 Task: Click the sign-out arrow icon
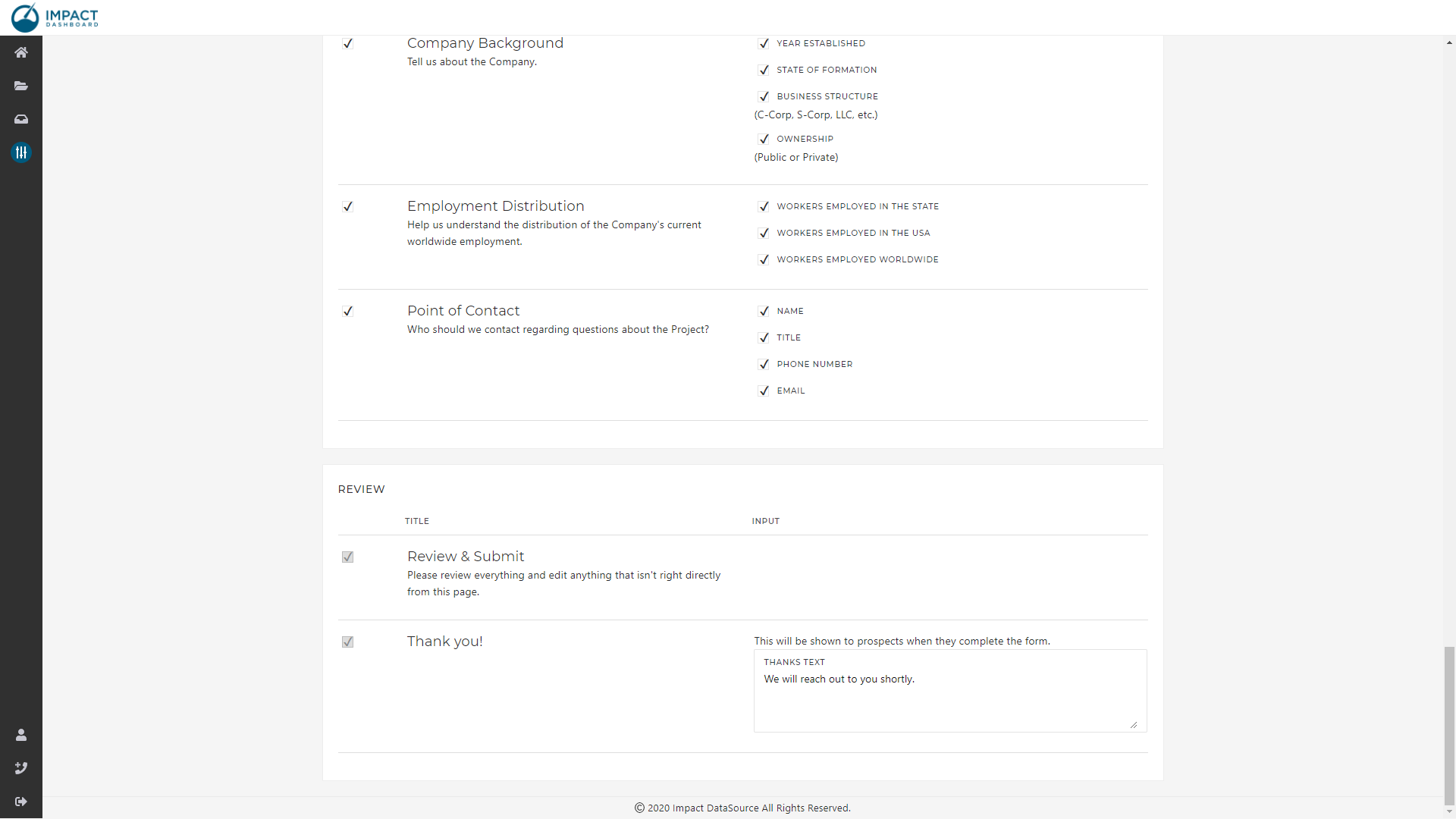pyautogui.click(x=21, y=802)
